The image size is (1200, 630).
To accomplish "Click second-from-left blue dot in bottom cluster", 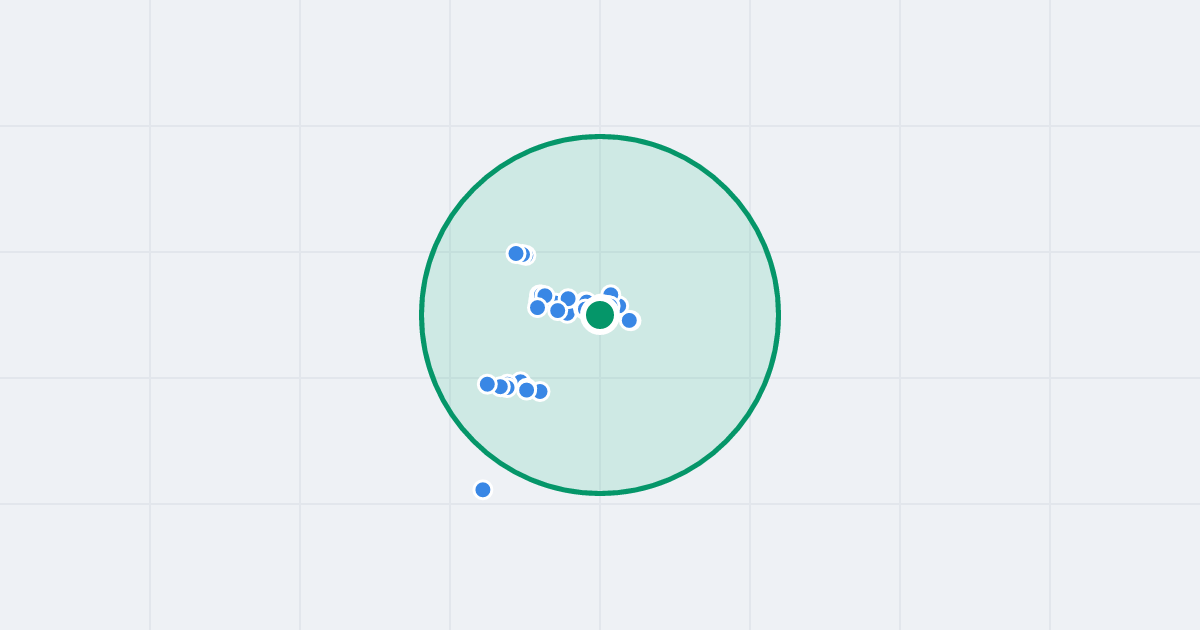I will 500,387.
